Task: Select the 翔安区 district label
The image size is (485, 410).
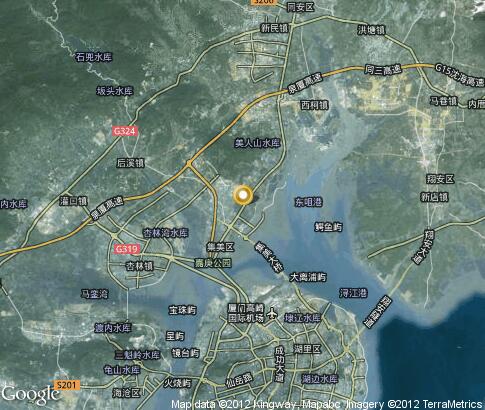Action: point(440,179)
